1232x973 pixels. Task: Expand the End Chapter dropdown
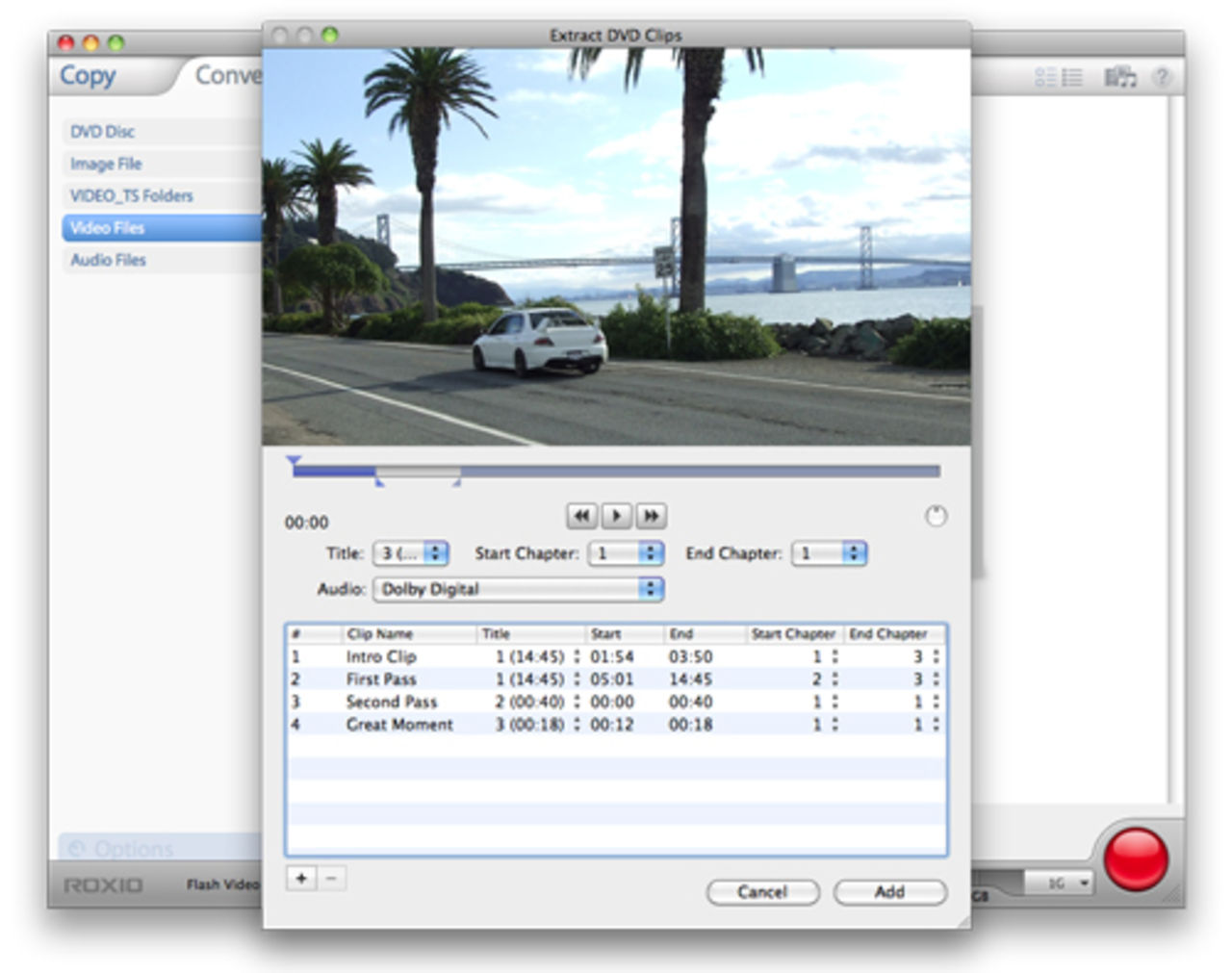coord(829,553)
